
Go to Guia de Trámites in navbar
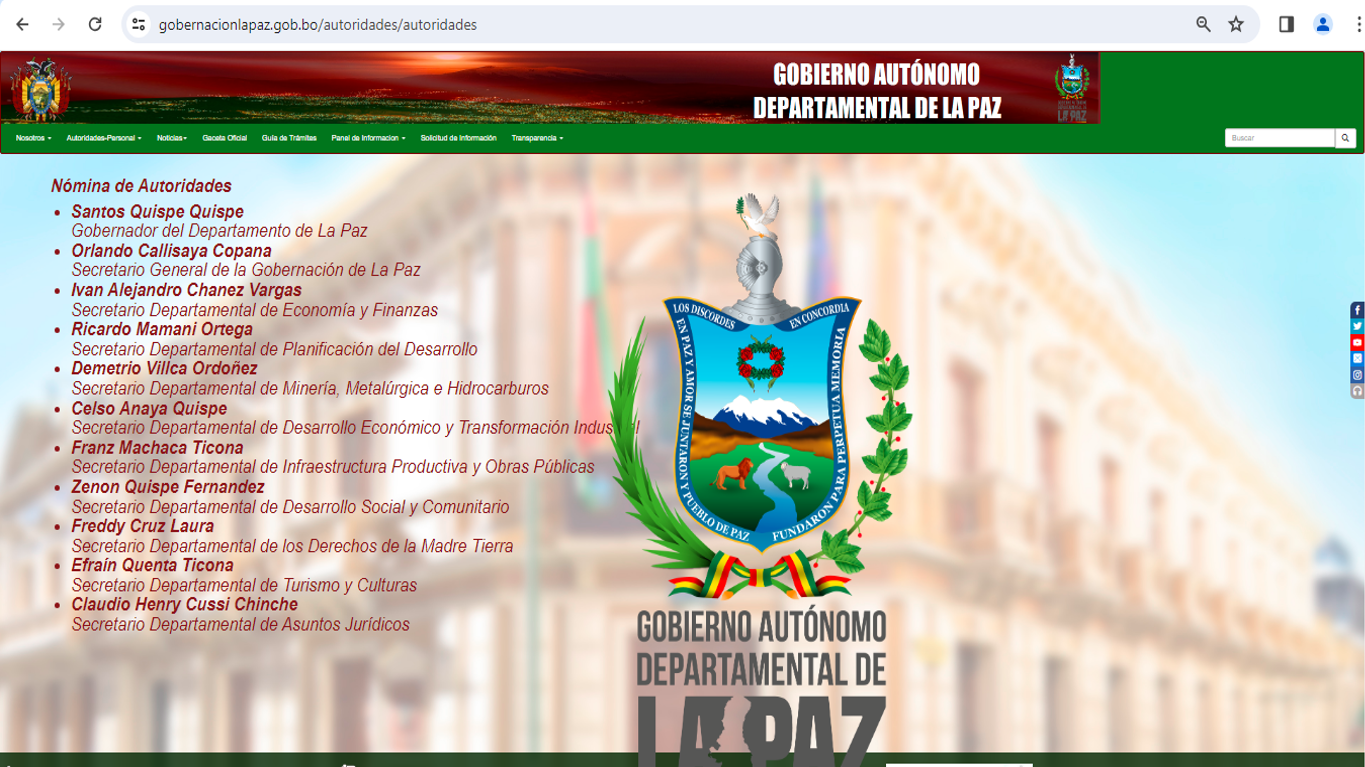click(289, 138)
